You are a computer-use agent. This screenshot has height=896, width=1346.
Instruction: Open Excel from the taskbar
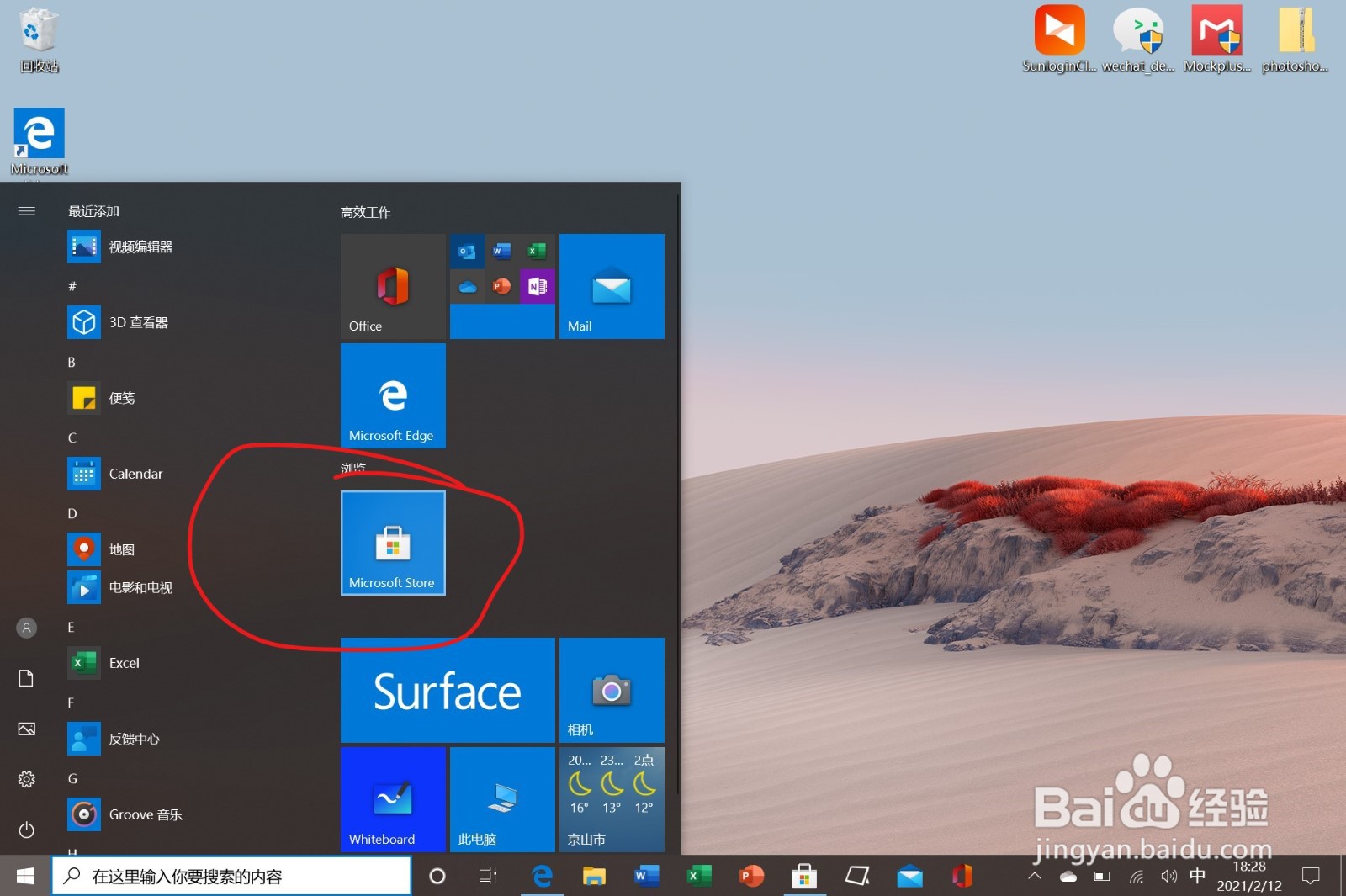[699, 876]
